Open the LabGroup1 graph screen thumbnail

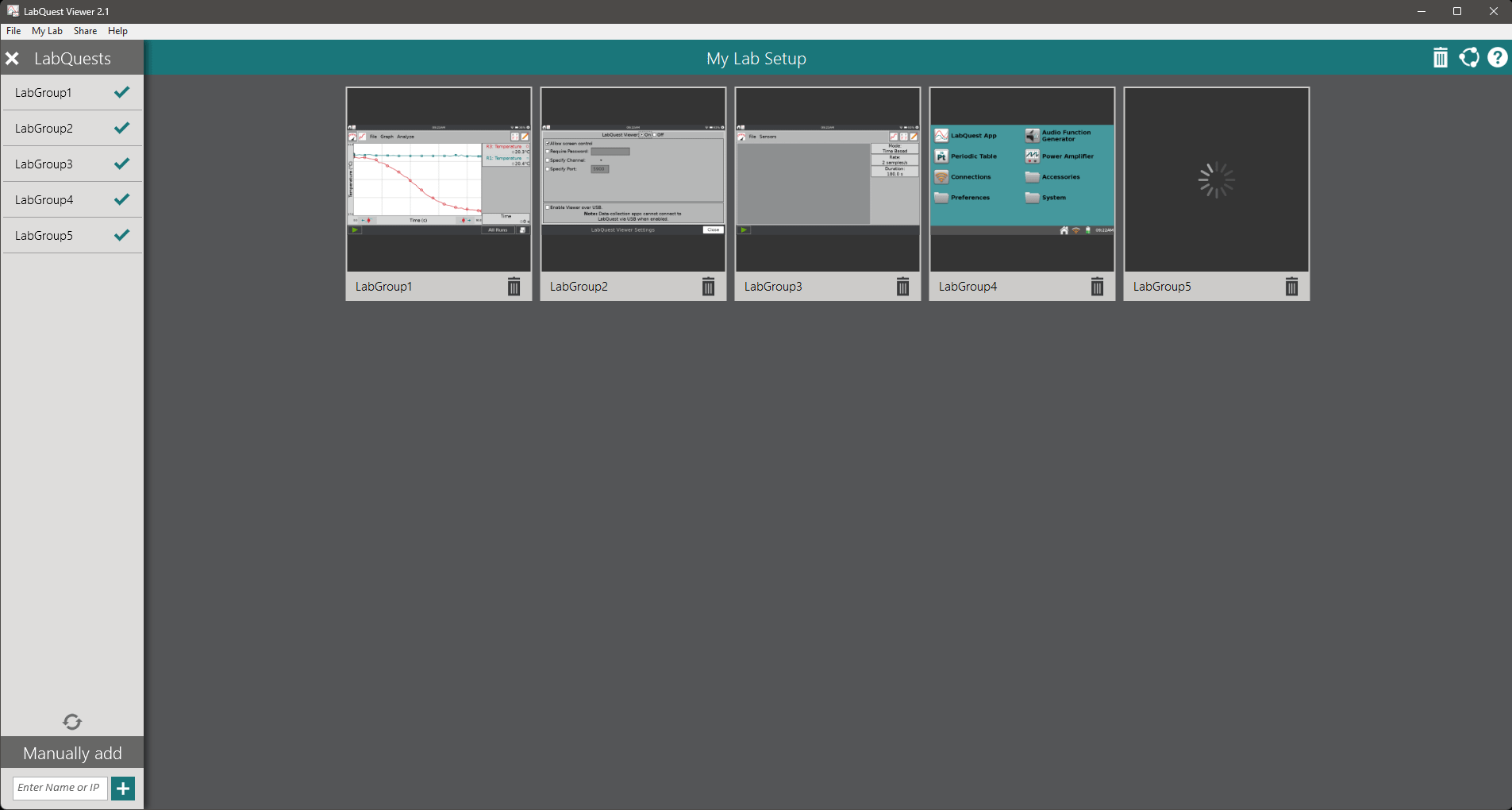439,179
